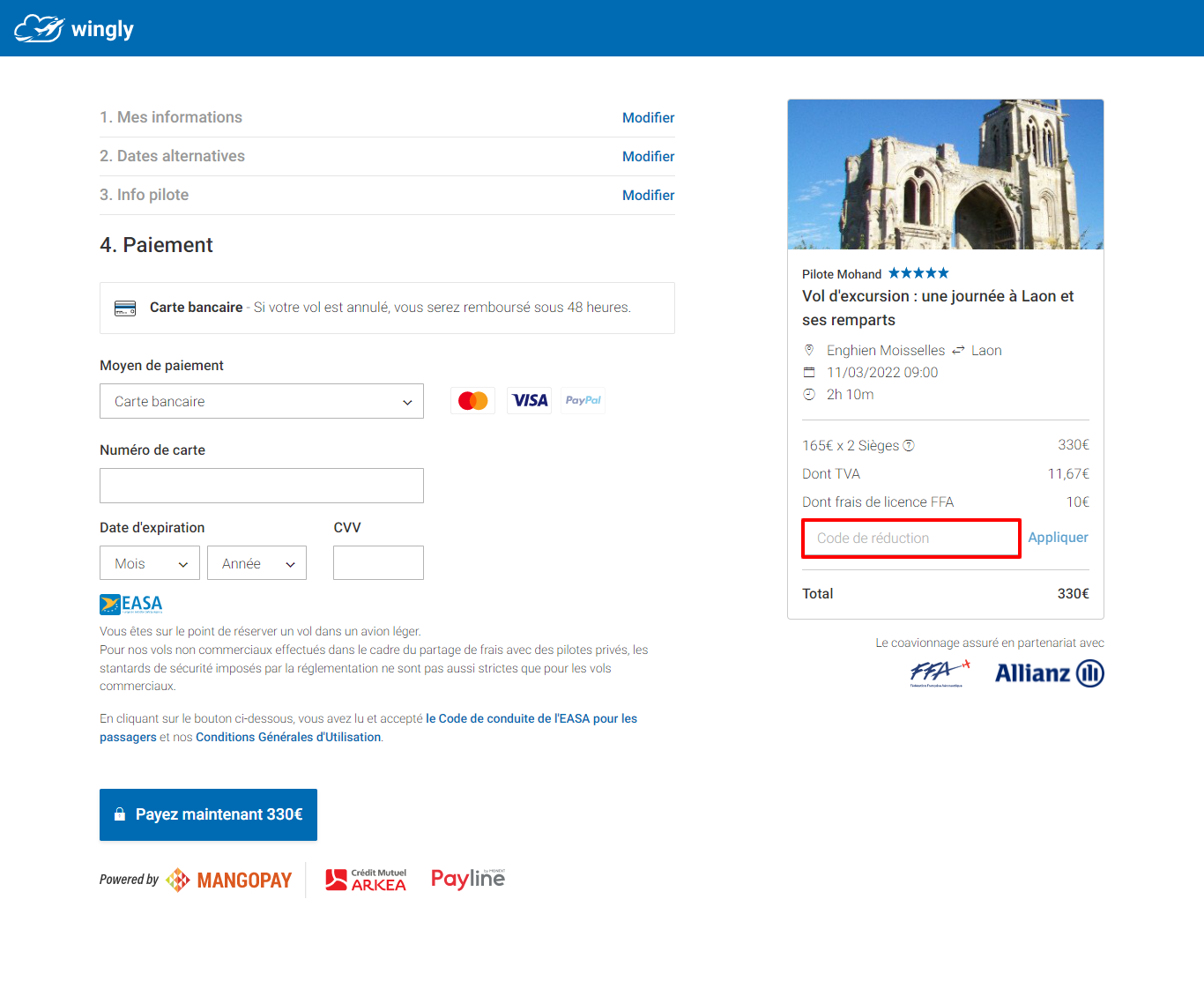This screenshot has height=1003, width=1204.
Task: Click the Payline logo
Action: [468, 879]
